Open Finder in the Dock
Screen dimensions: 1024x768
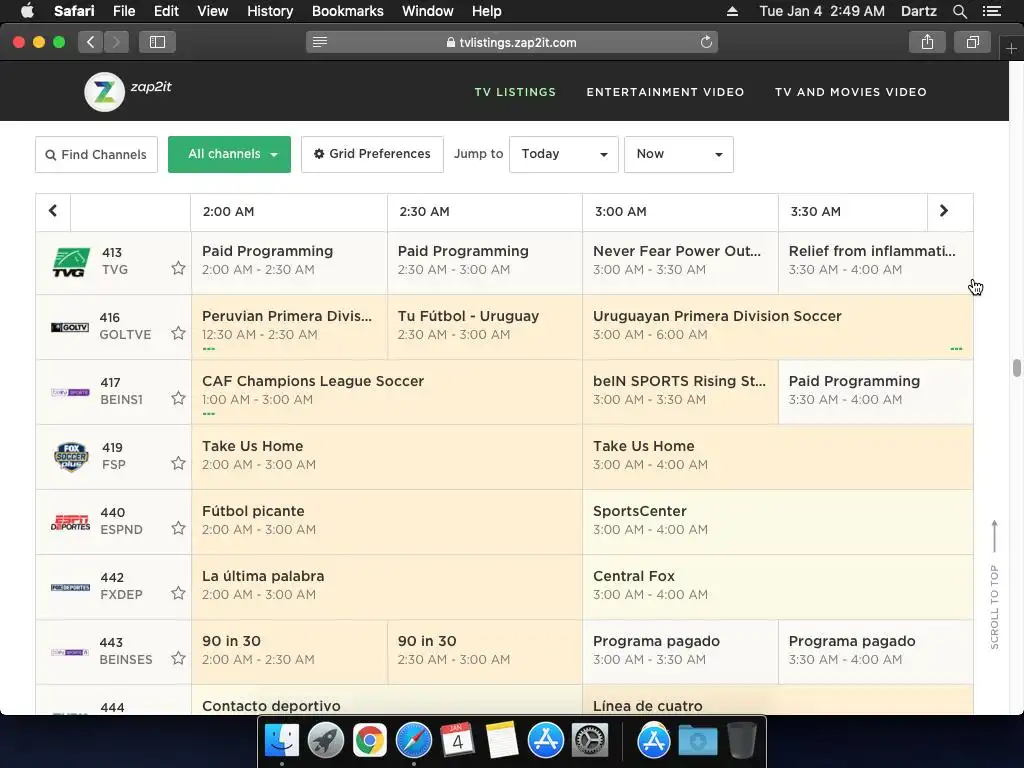281,741
